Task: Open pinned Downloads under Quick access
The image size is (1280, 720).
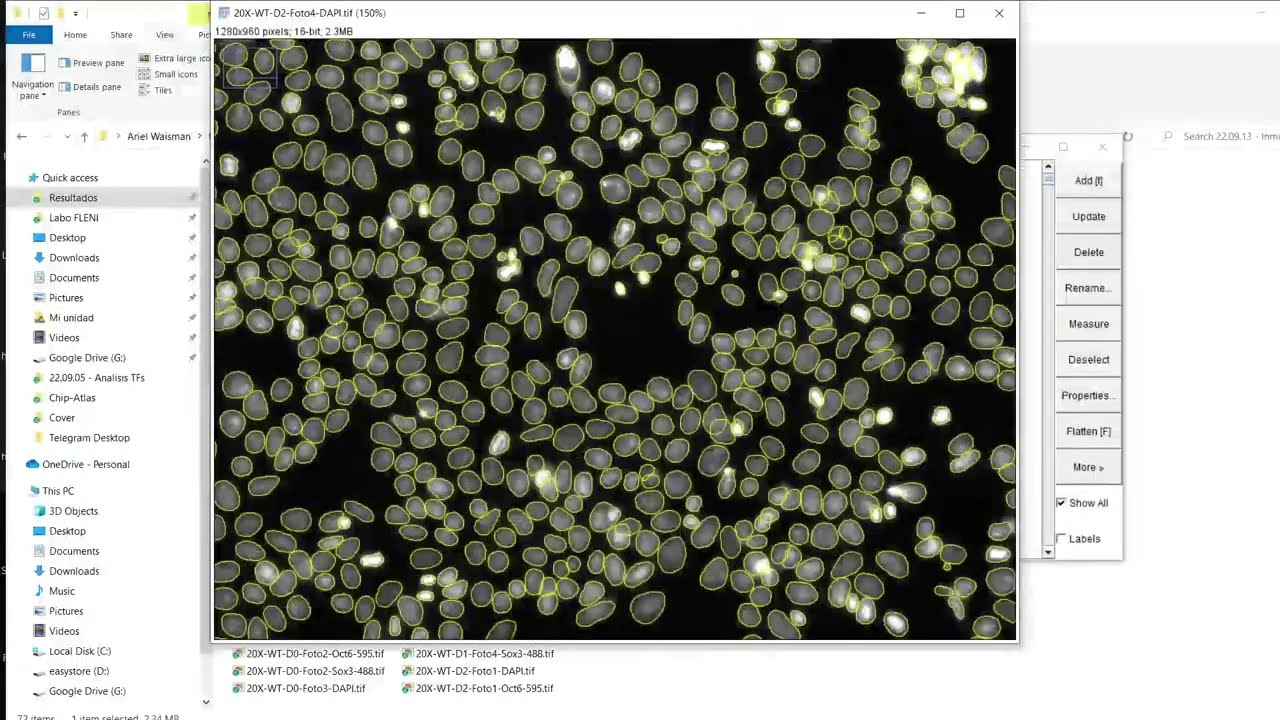Action: [x=74, y=258]
